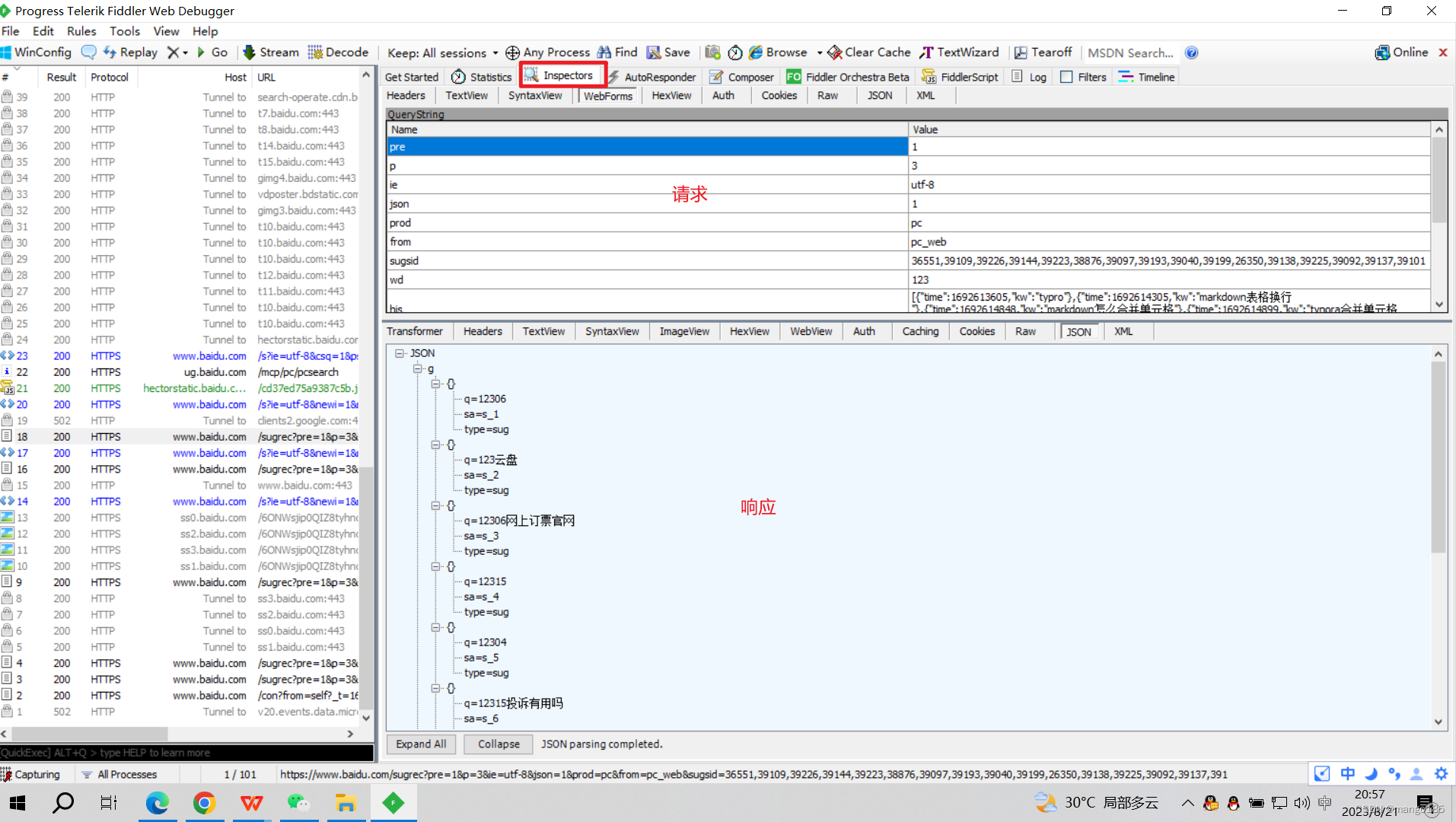Image resolution: width=1456 pixels, height=822 pixels.
Task: Collapse the object containing q=12315
Action: (435, 566)
